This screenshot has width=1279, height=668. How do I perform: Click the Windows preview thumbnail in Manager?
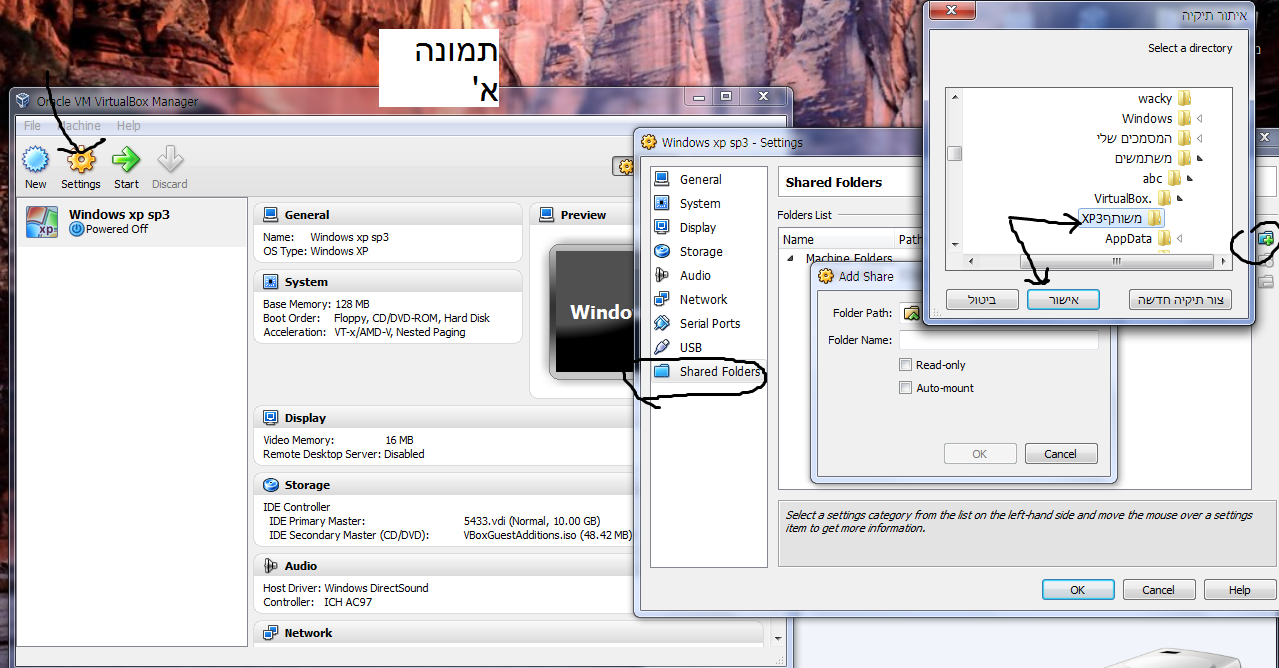pos(591,312)
